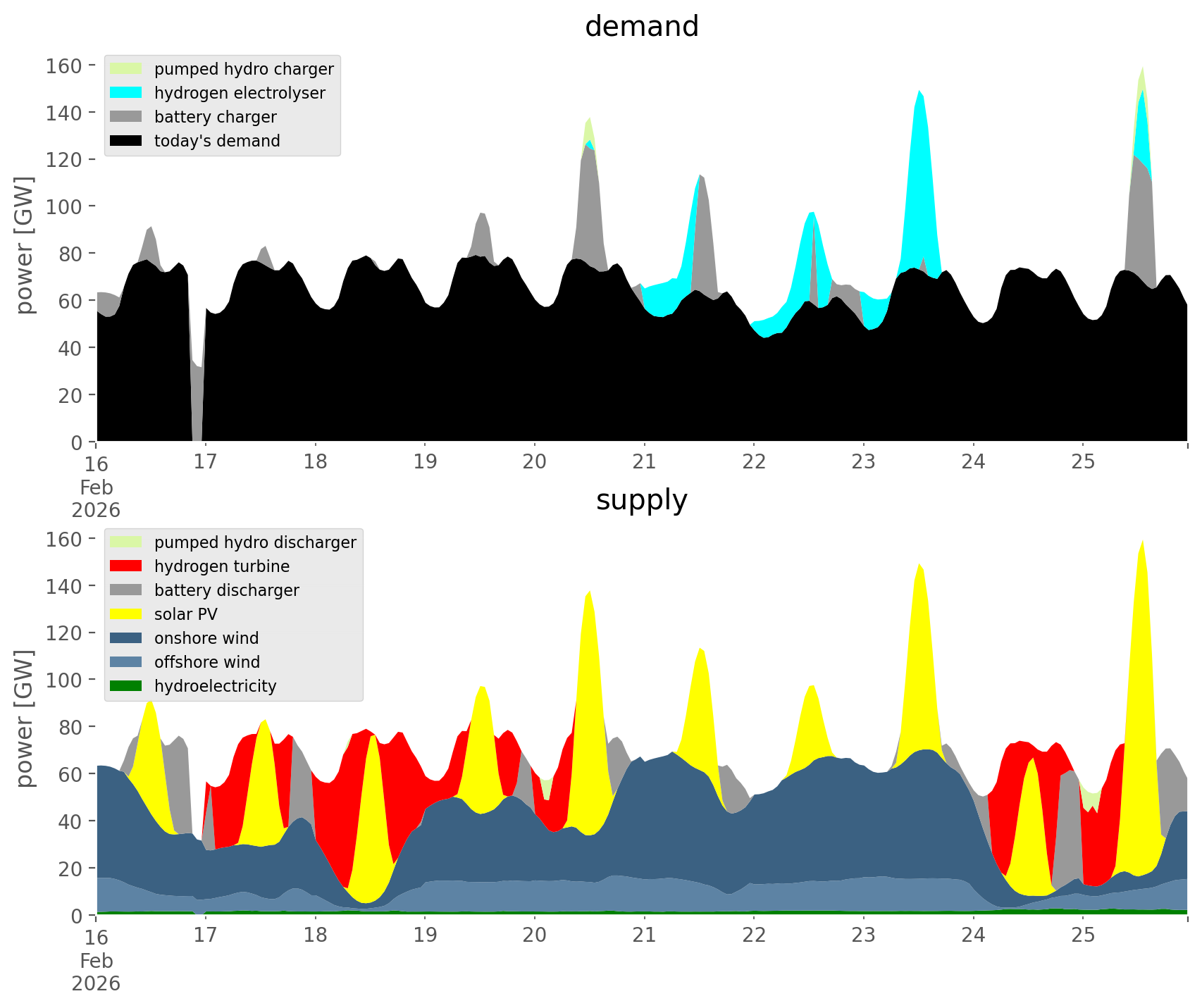Click the red hydrogen turbine legend swatch
Screen dimensions: 1202x1008
tap(126, 566)
